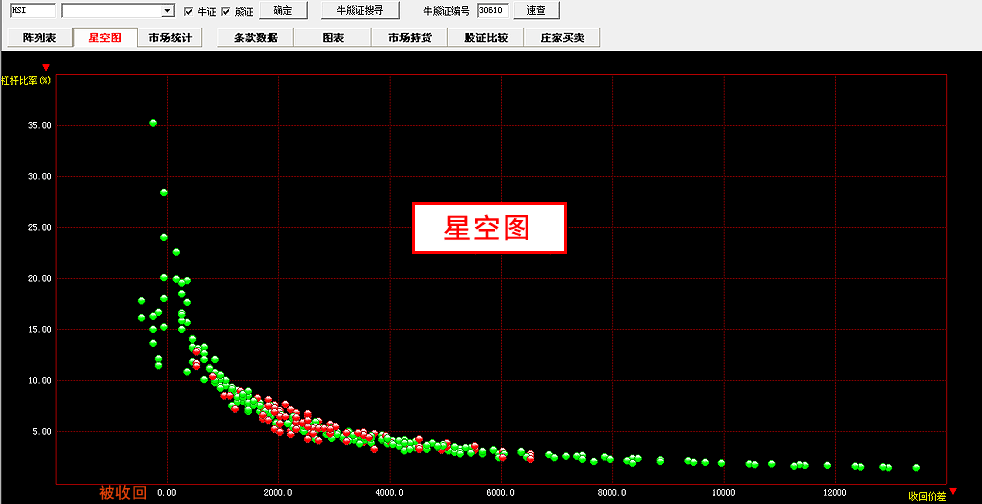Viewport: 982px width, 504px height.
Task: Click the 速查 quick lookup button
Action: tap(537, 11)
